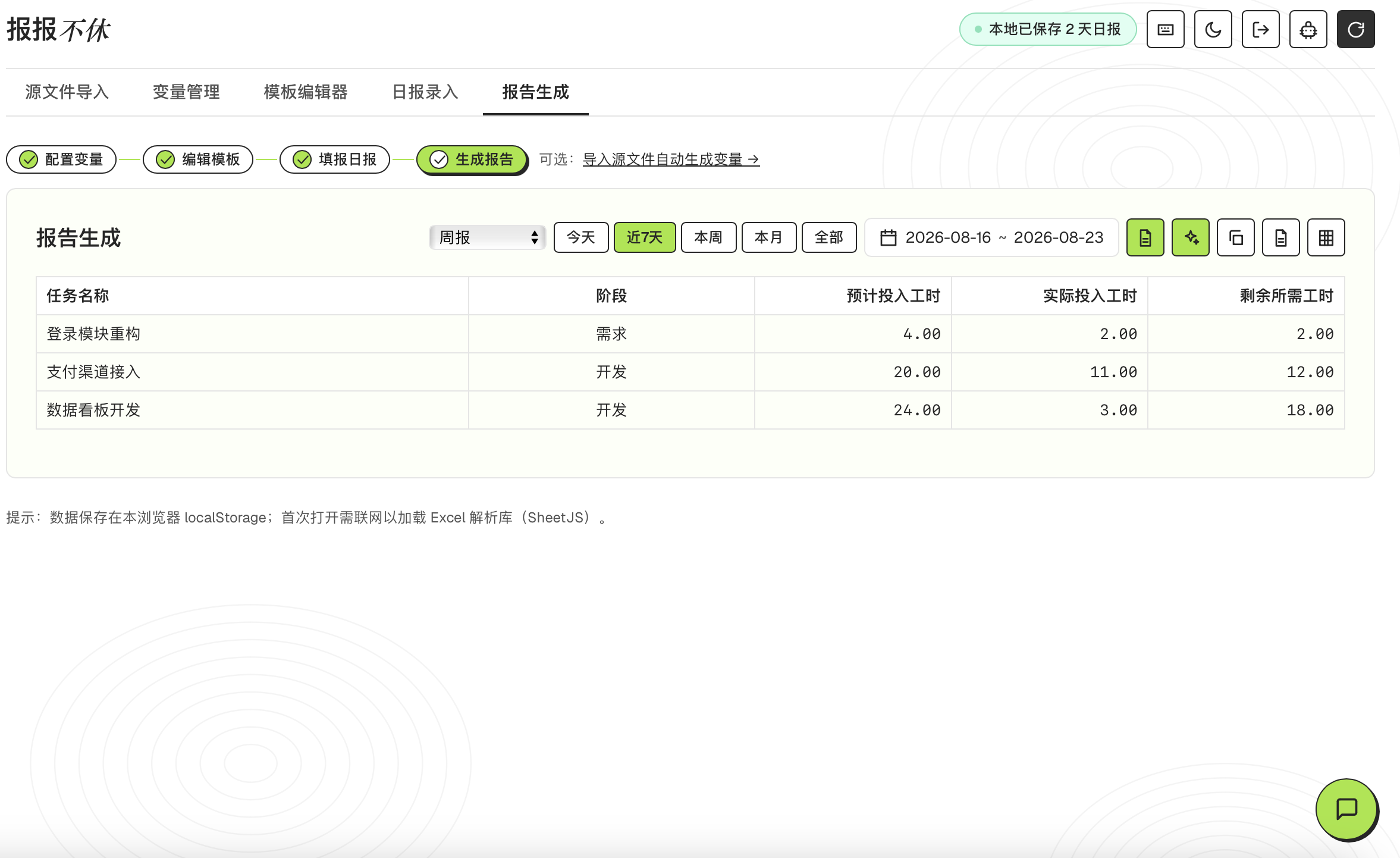This screenshot has height=858, width=1400.
Task: Click the export/logout arrow icon
Action: click(1260, 29)
